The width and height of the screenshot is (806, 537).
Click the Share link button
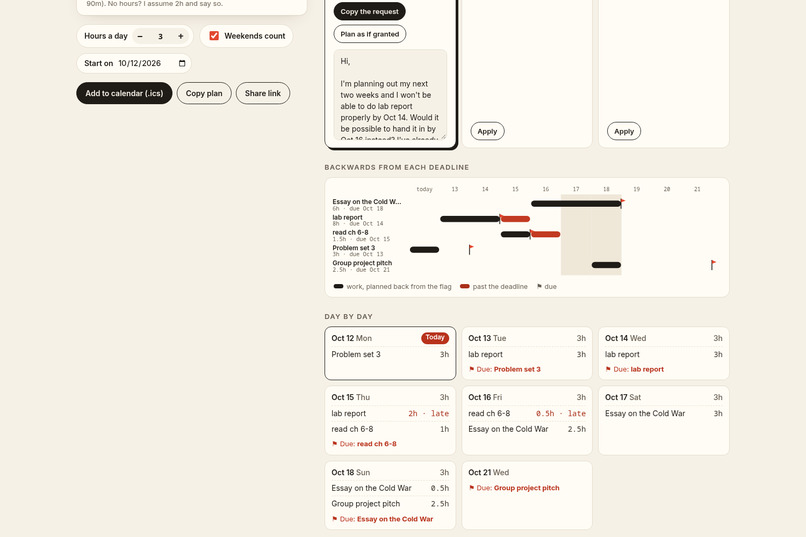[x=263, y=93]
